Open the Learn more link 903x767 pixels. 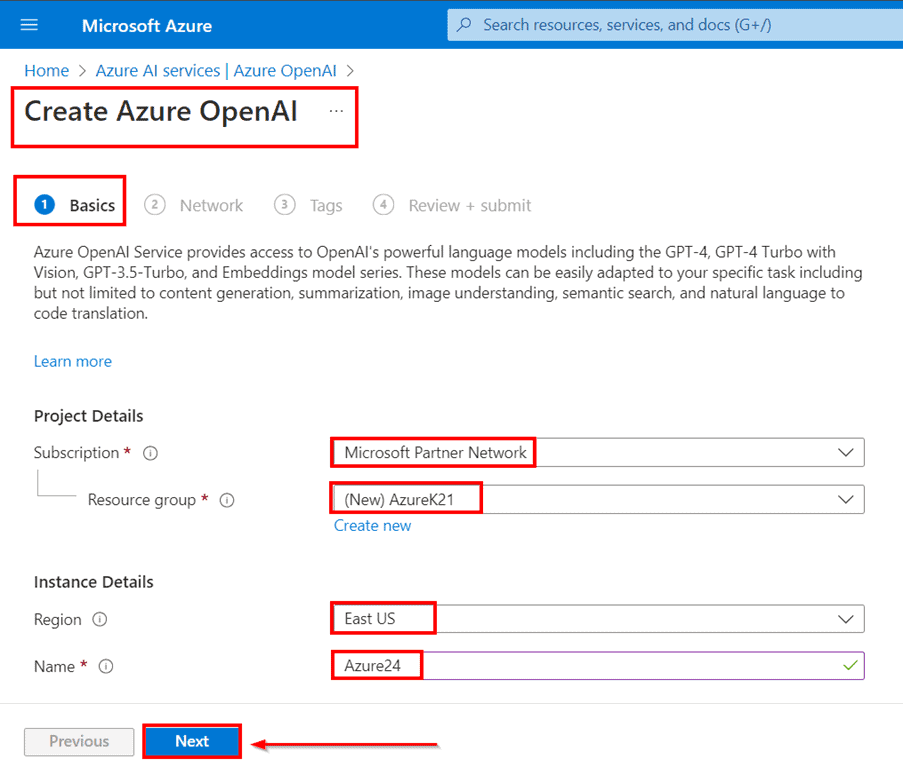click(x=73, y=361)
